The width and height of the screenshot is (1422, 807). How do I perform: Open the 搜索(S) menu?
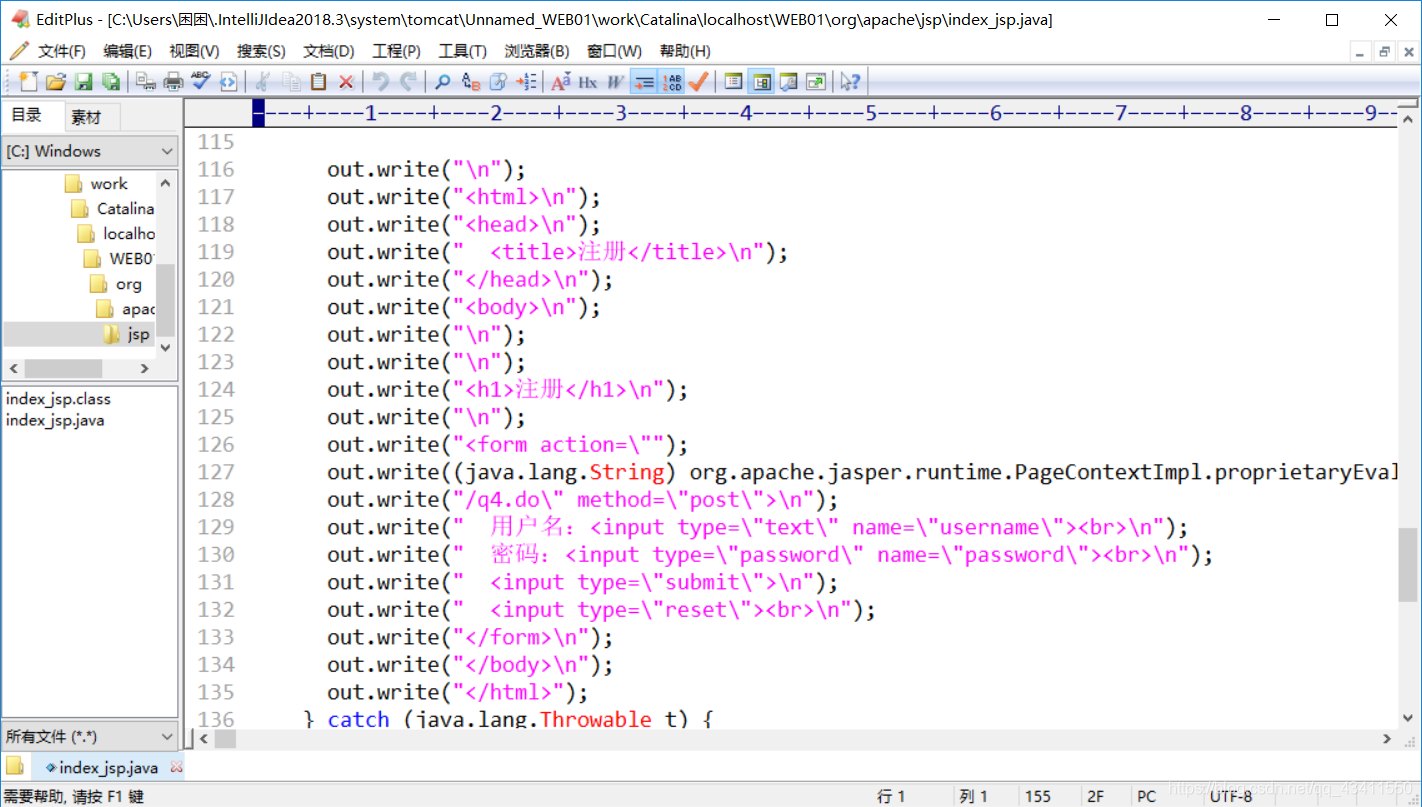[x=261, y=51]
